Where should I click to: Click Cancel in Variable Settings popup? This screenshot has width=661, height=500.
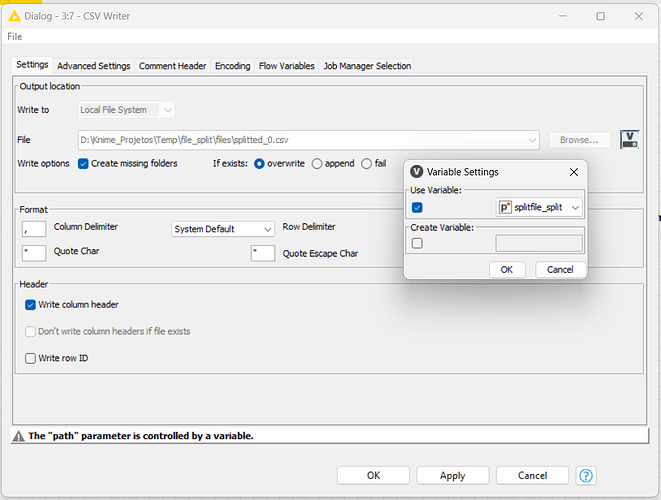[x=560, y=270]
